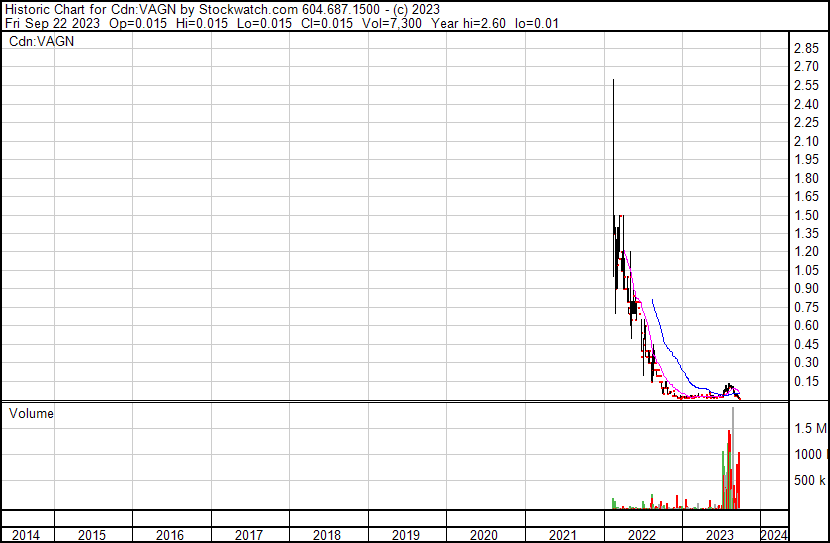The height and width of the screenshot is (543, 830).
Task: Click the Cdn:VAGN chart symbol label
Action: (41, 41)
